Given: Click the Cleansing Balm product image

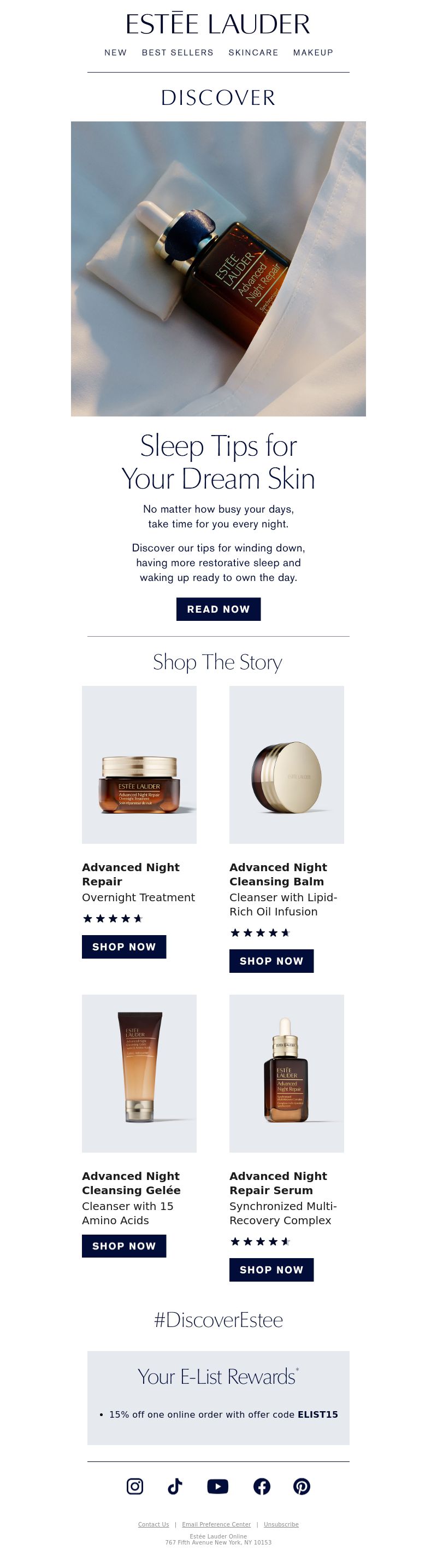Looking at the screenshot, I should [x=287, y=765].
